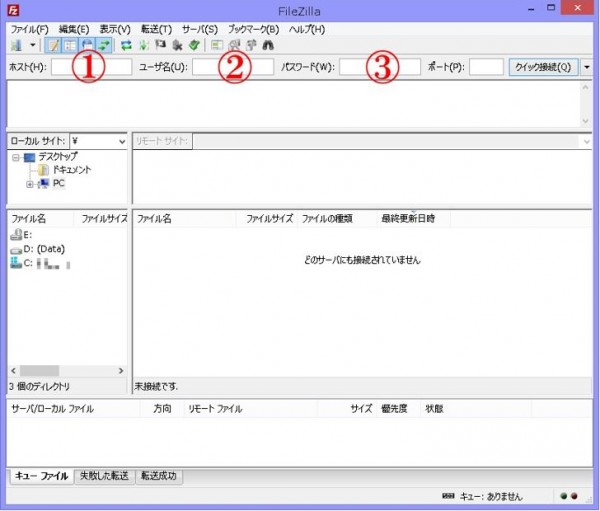Open the ファイル(F) menu
The width and height of the screenshot is (600, 511).
click(29, 29)
